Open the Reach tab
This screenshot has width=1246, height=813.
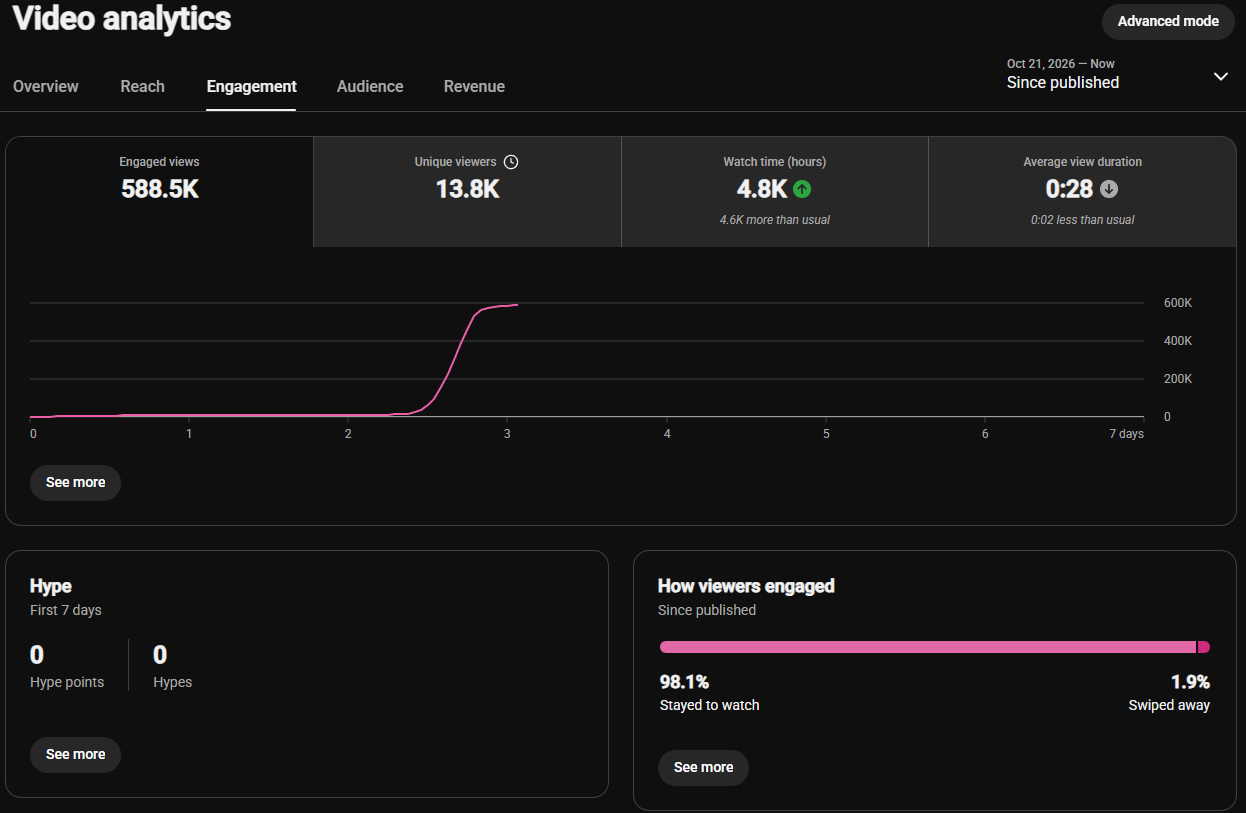tap(143, 87)
